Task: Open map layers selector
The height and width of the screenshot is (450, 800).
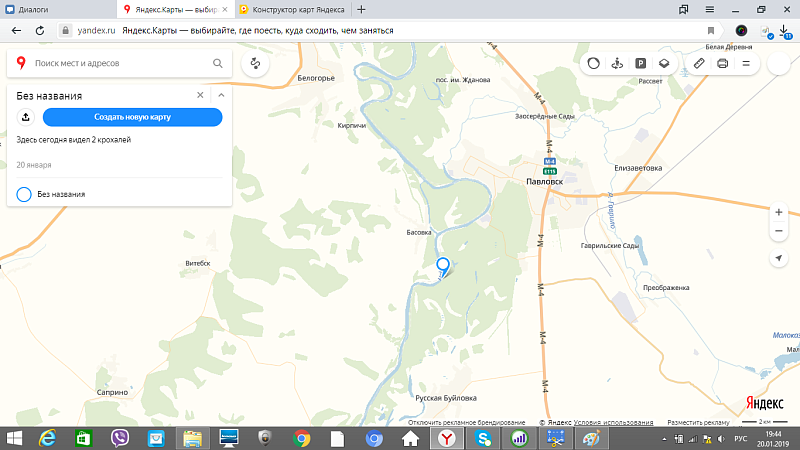Action: point(664,63)
